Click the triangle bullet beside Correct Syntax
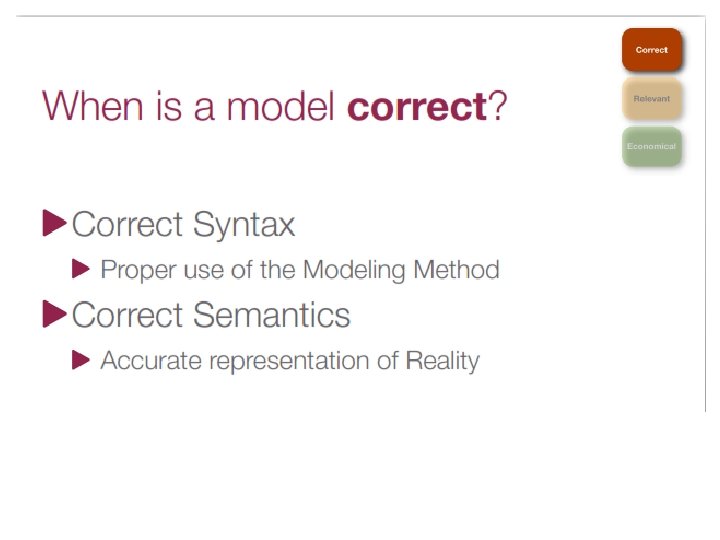 click(x=55, y=223)
